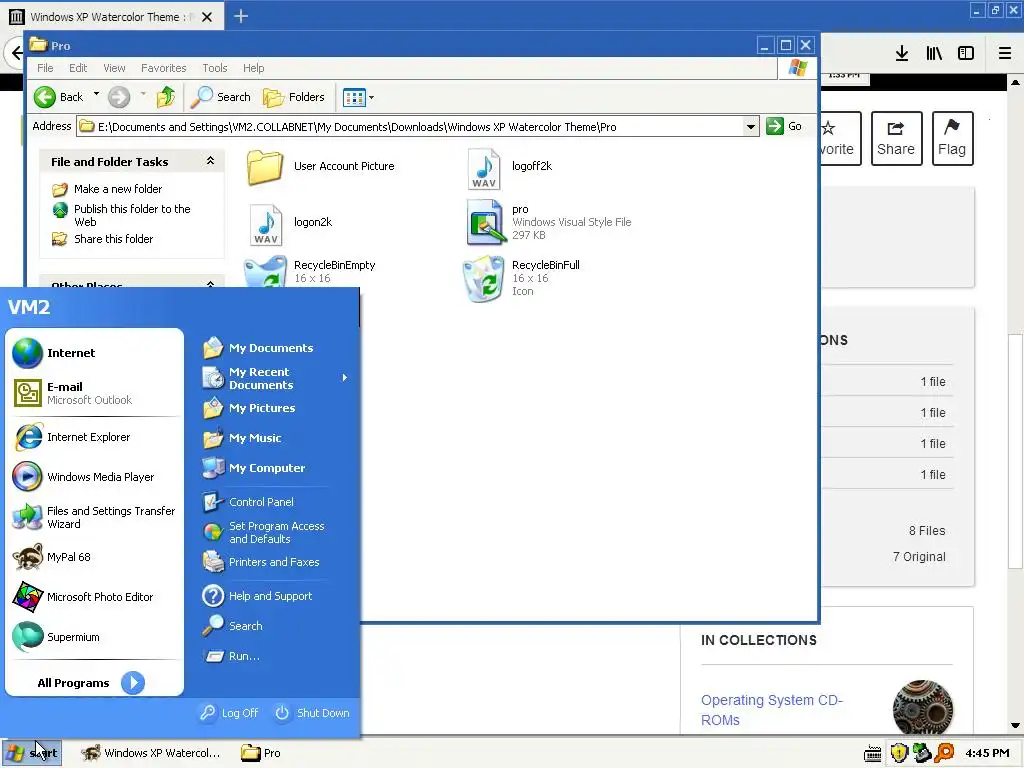Select the User Account Picture folder
This screenshot has width=1024, height=768.
(321, 167)
